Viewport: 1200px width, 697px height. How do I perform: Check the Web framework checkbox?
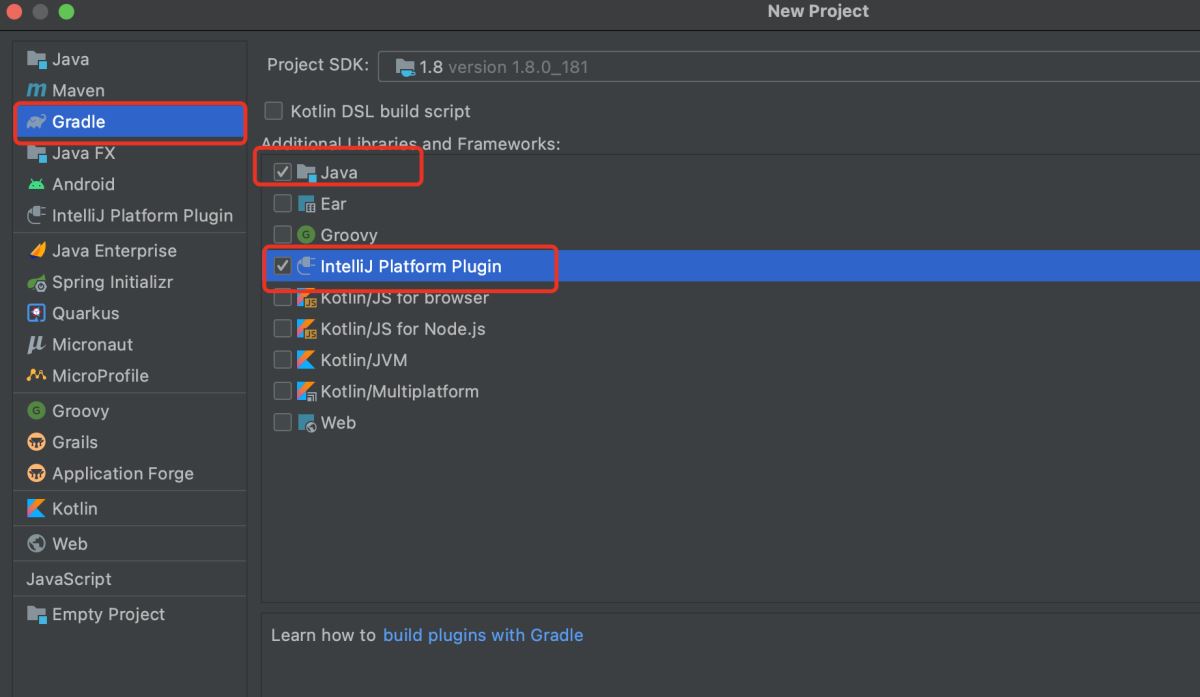tap(283, 422)
